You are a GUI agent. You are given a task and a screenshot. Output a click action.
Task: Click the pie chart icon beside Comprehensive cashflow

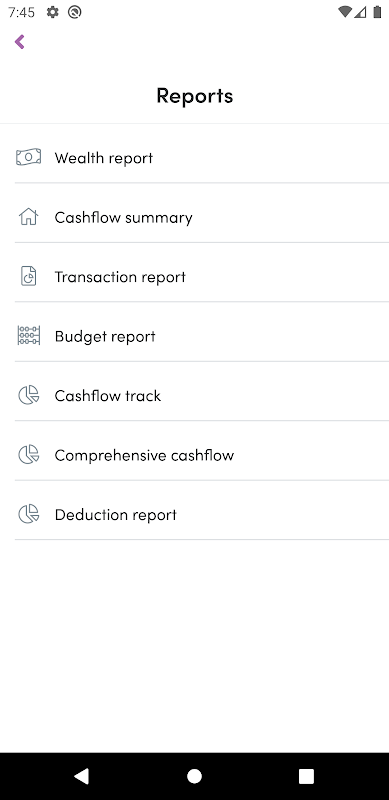pyautogui.click(x=29, y=455)
